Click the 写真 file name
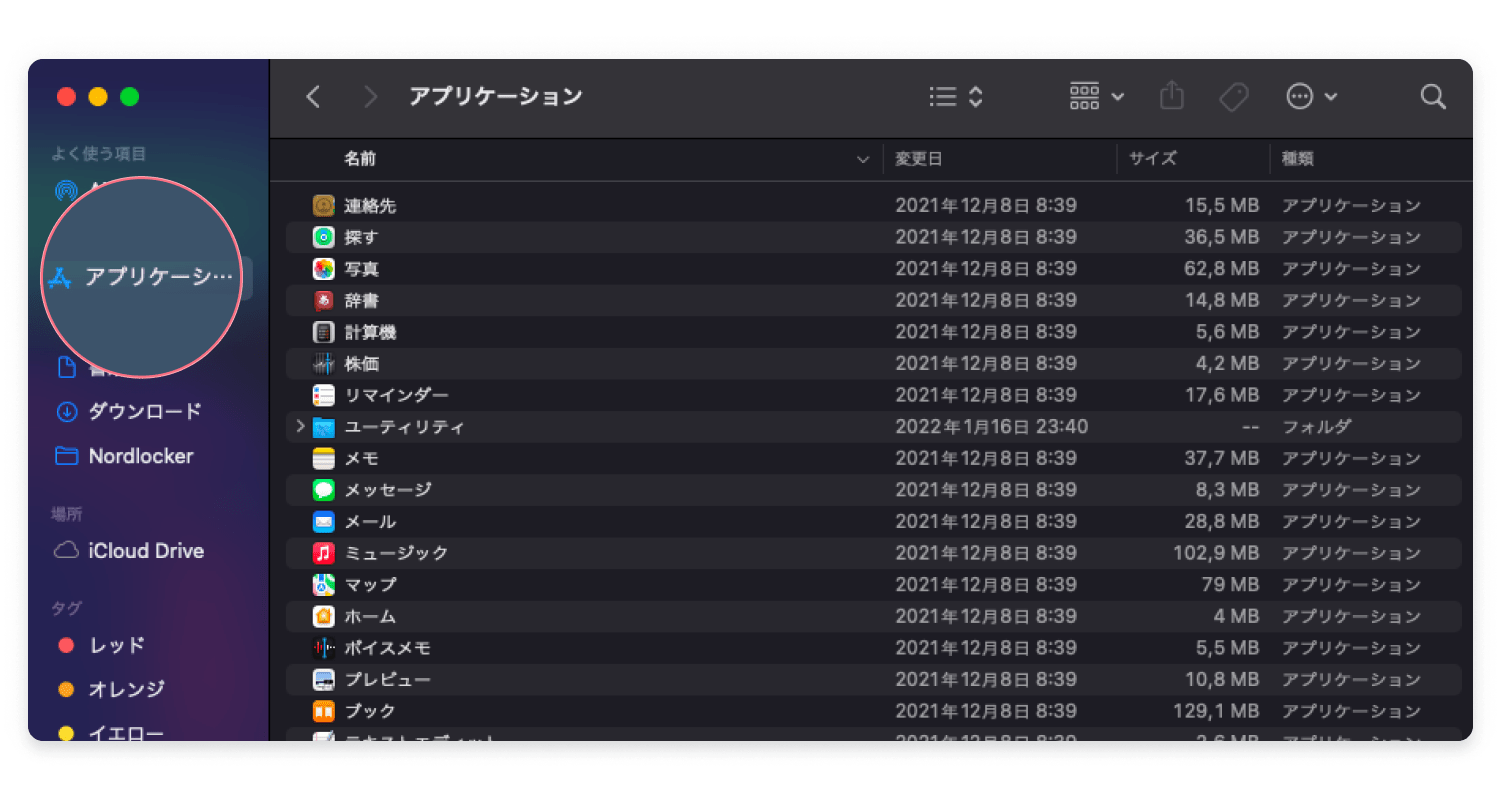This screenshot has height=800, width=1500. click(x=362, y=269)
